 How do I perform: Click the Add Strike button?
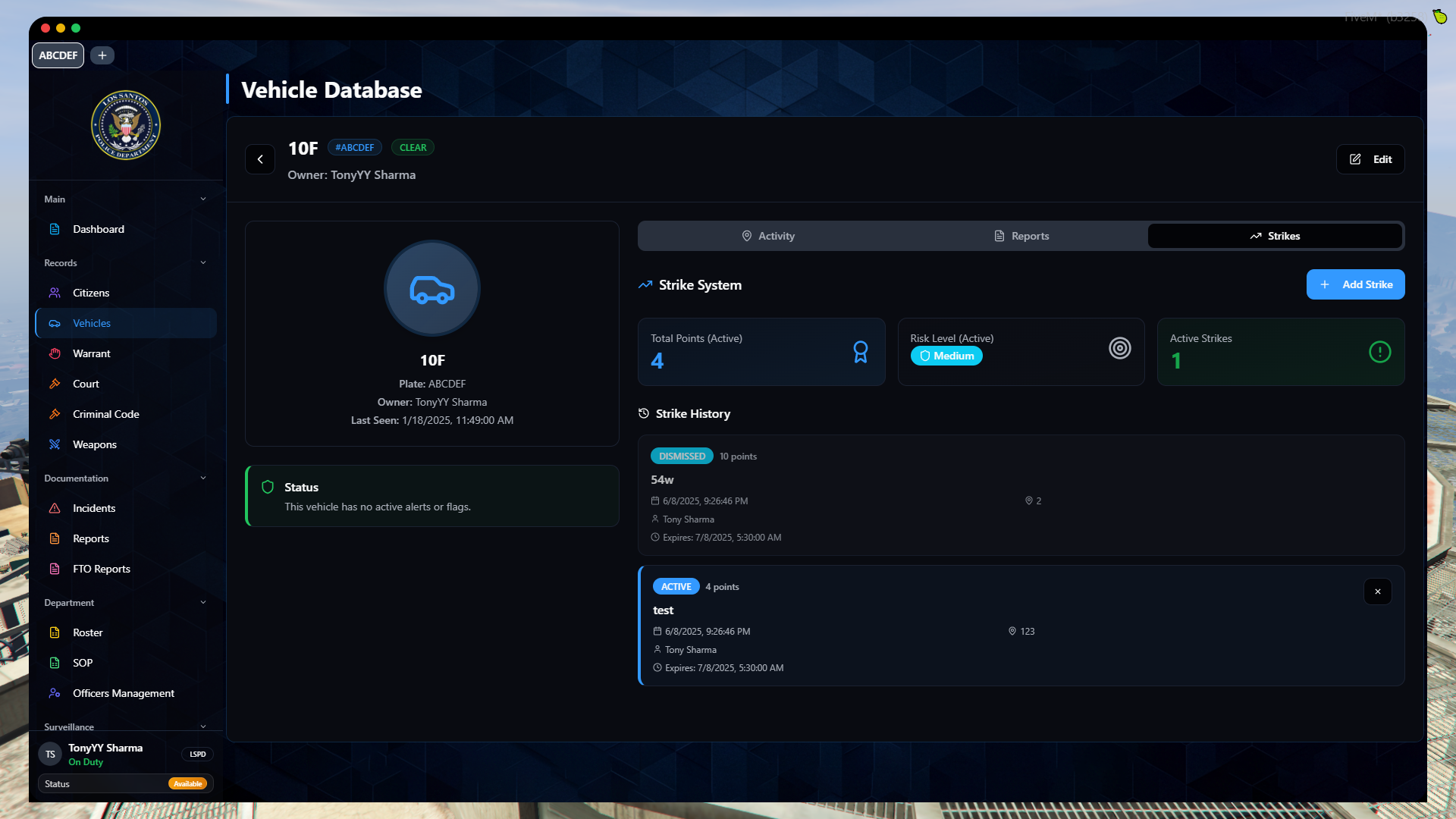pos(1355,284)
